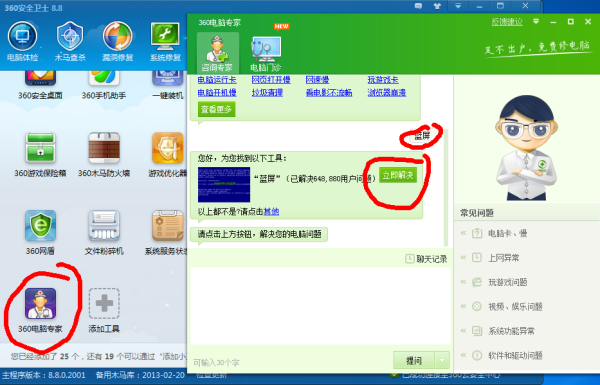Click the blue screen thumbnail image
Viewport: 600px width, 385px height.
[224, 184]
